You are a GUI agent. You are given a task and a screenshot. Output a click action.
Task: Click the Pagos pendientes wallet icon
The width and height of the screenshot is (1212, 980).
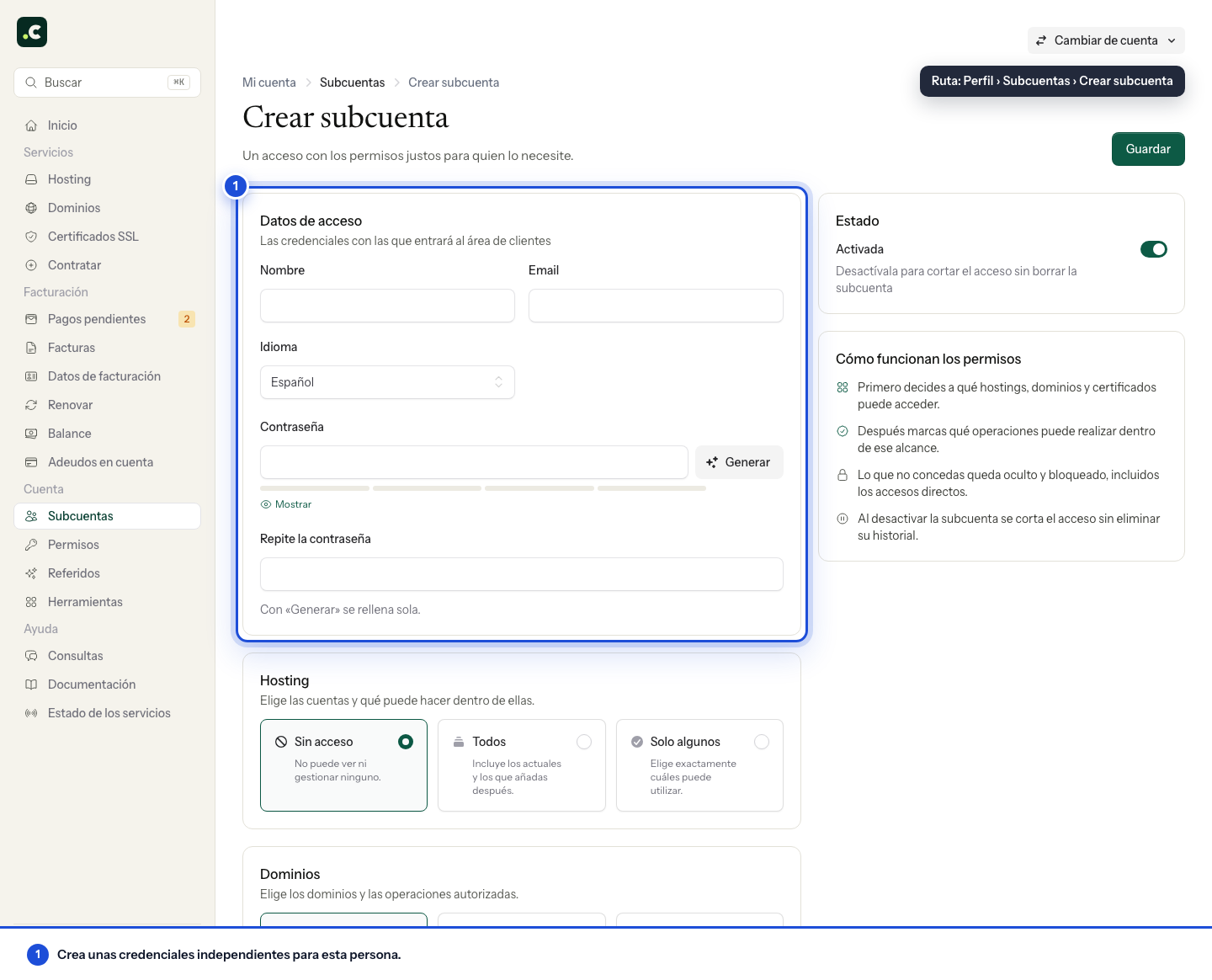[31, 319]
